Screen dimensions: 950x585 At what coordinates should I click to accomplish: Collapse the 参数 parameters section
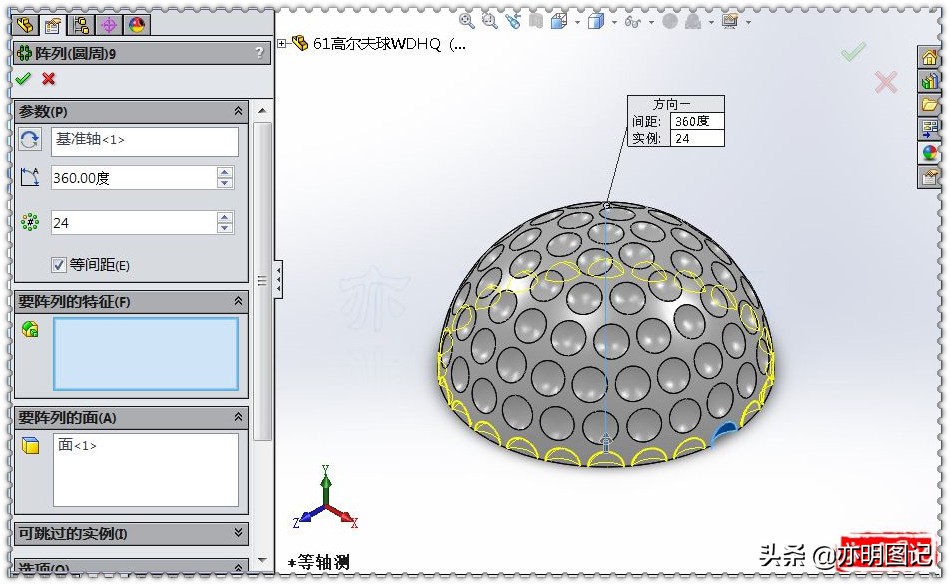tap(238, 111)
